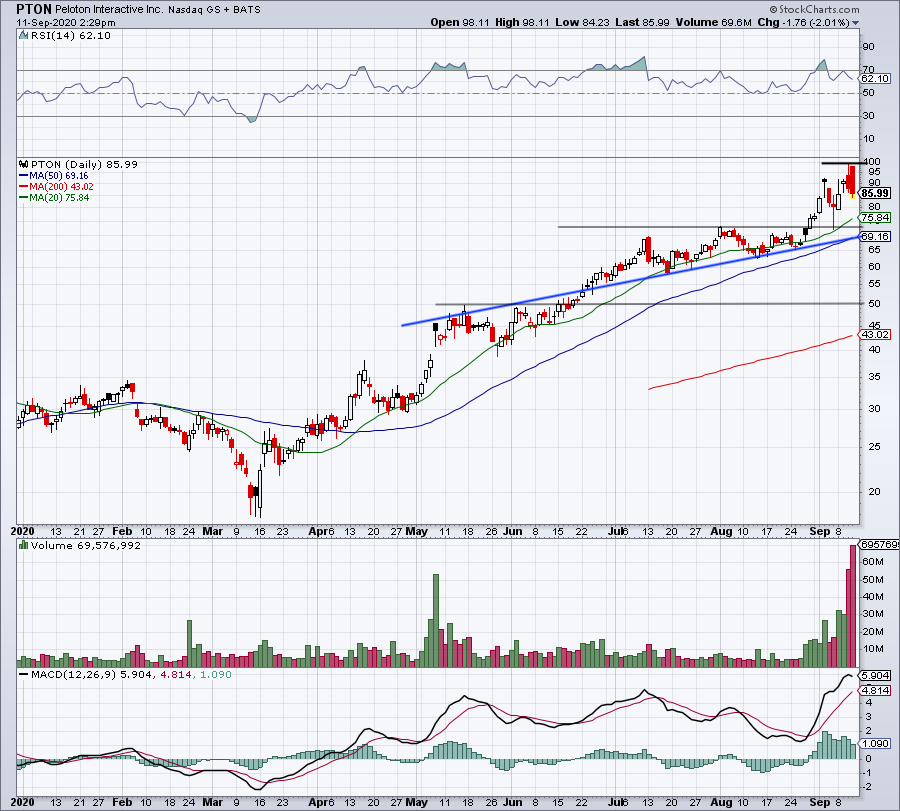Click the 'Last 85.99' header value
The height and width of the screenshot is (811, 900).
tap(642, 22)
